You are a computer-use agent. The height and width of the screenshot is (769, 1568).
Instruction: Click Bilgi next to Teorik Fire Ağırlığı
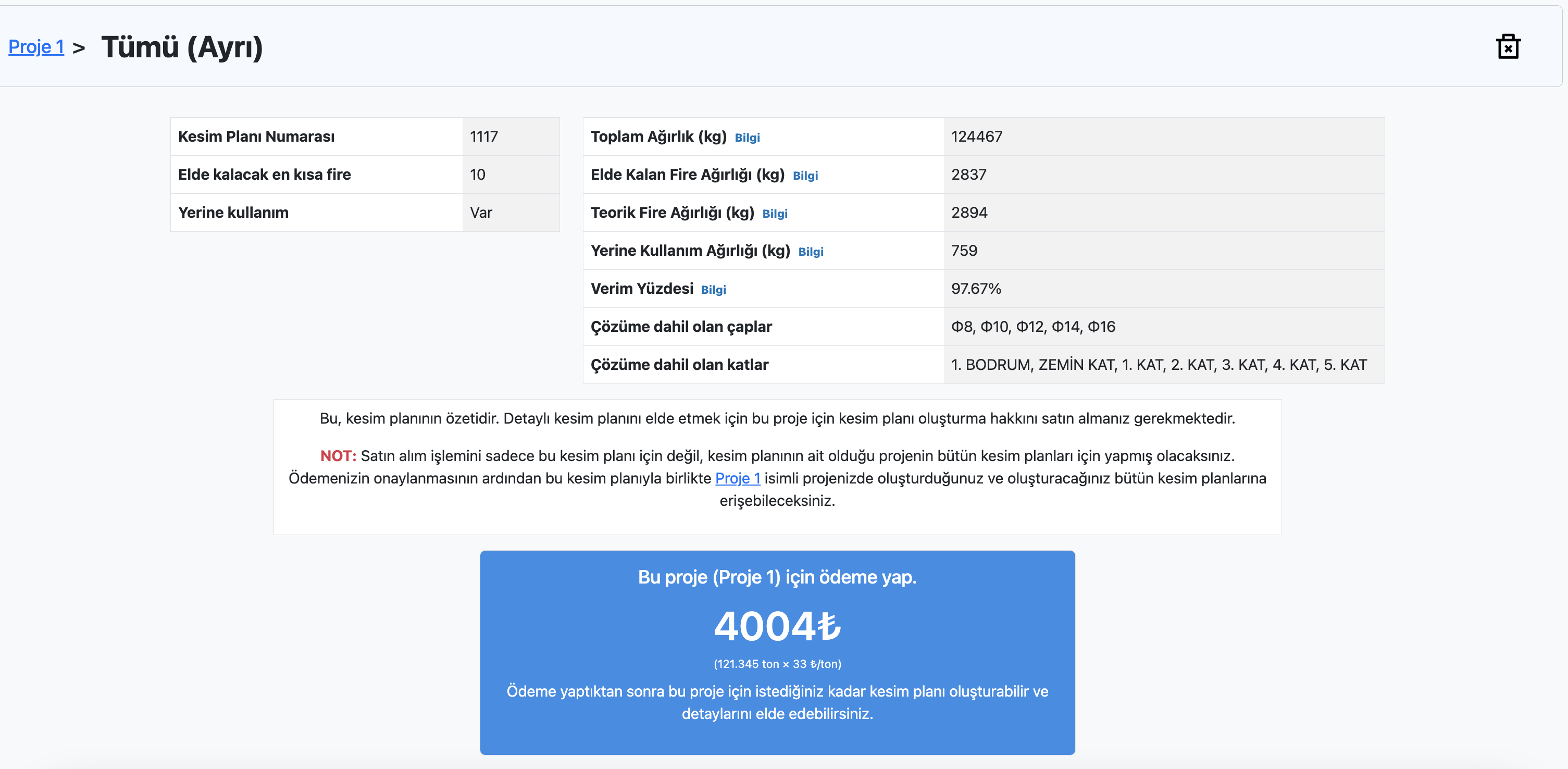tap(774, 214)
